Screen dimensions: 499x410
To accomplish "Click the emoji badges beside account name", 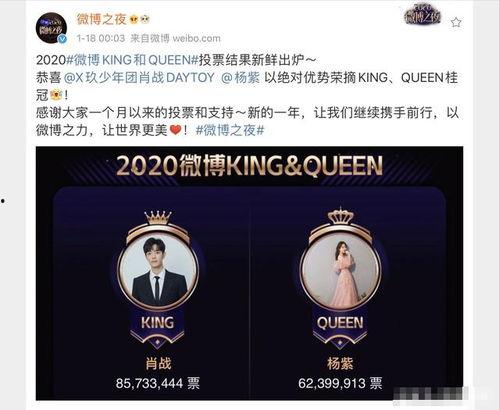I will 139,19.
